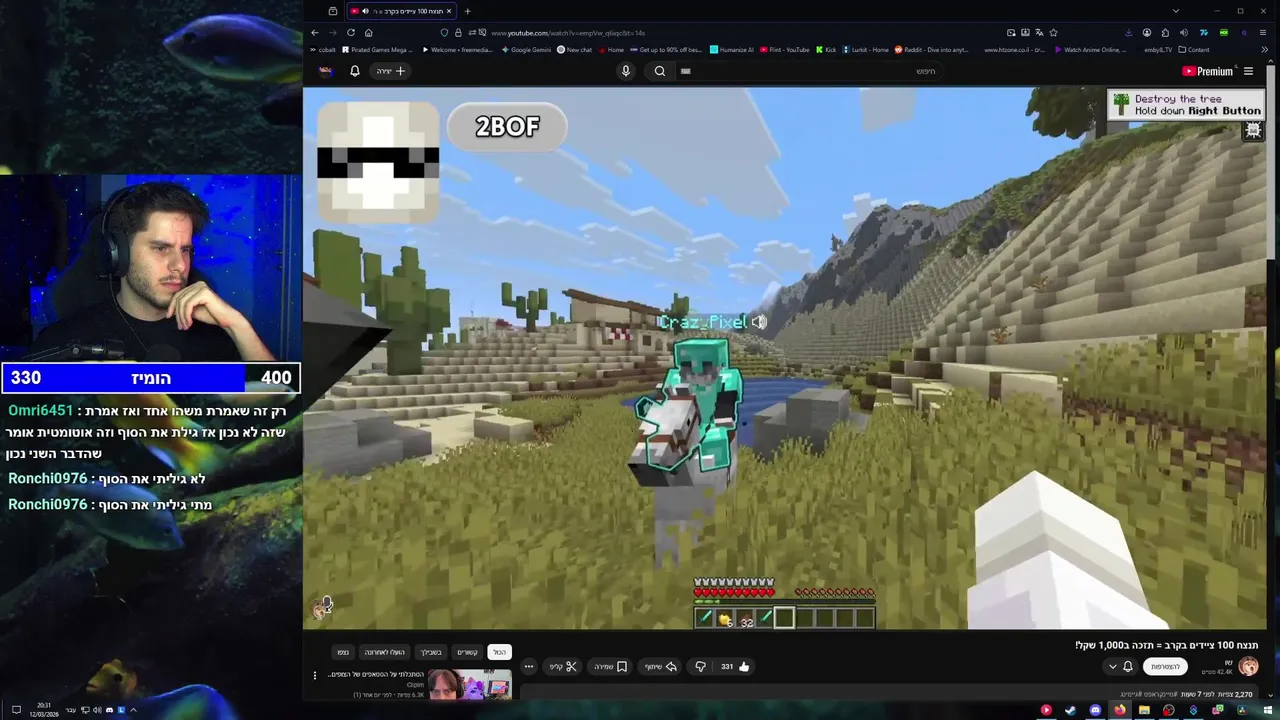Open options menu for recommended video
1280x720 pixels.
tap(315, 675)
